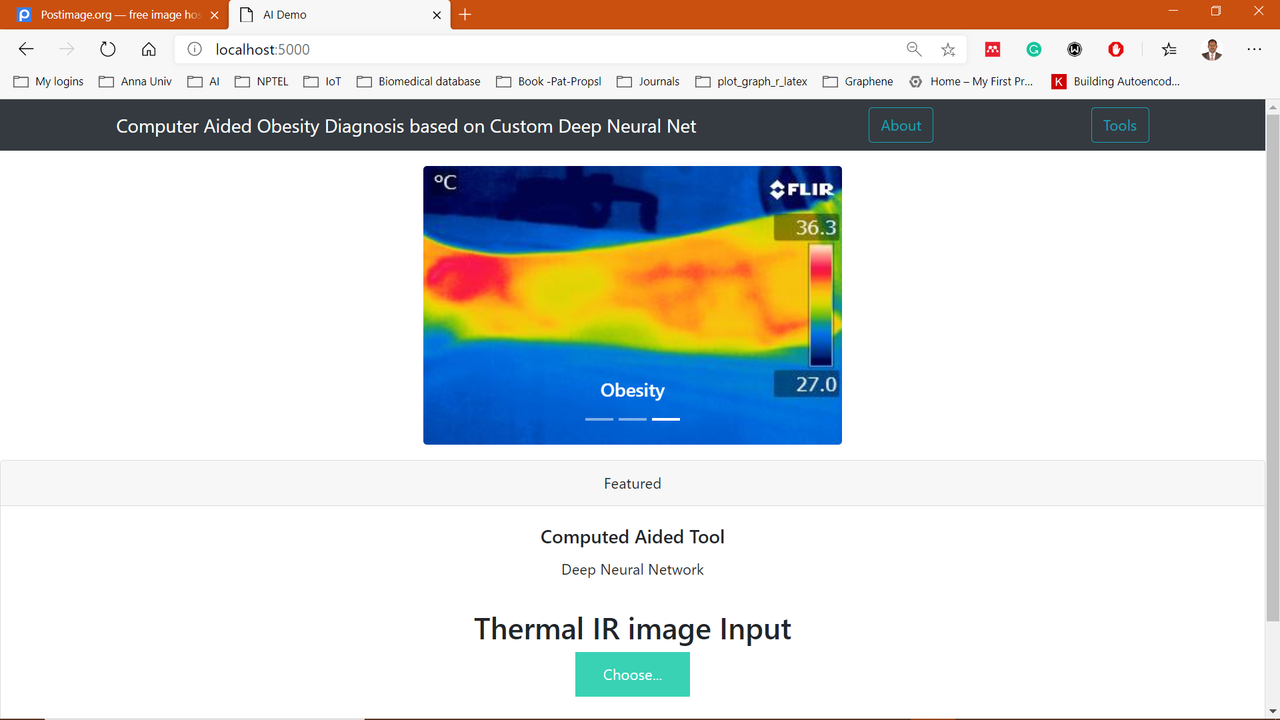Open the Anna Univ bookmark folder
1280x720 pixels.
click(135, 82)
